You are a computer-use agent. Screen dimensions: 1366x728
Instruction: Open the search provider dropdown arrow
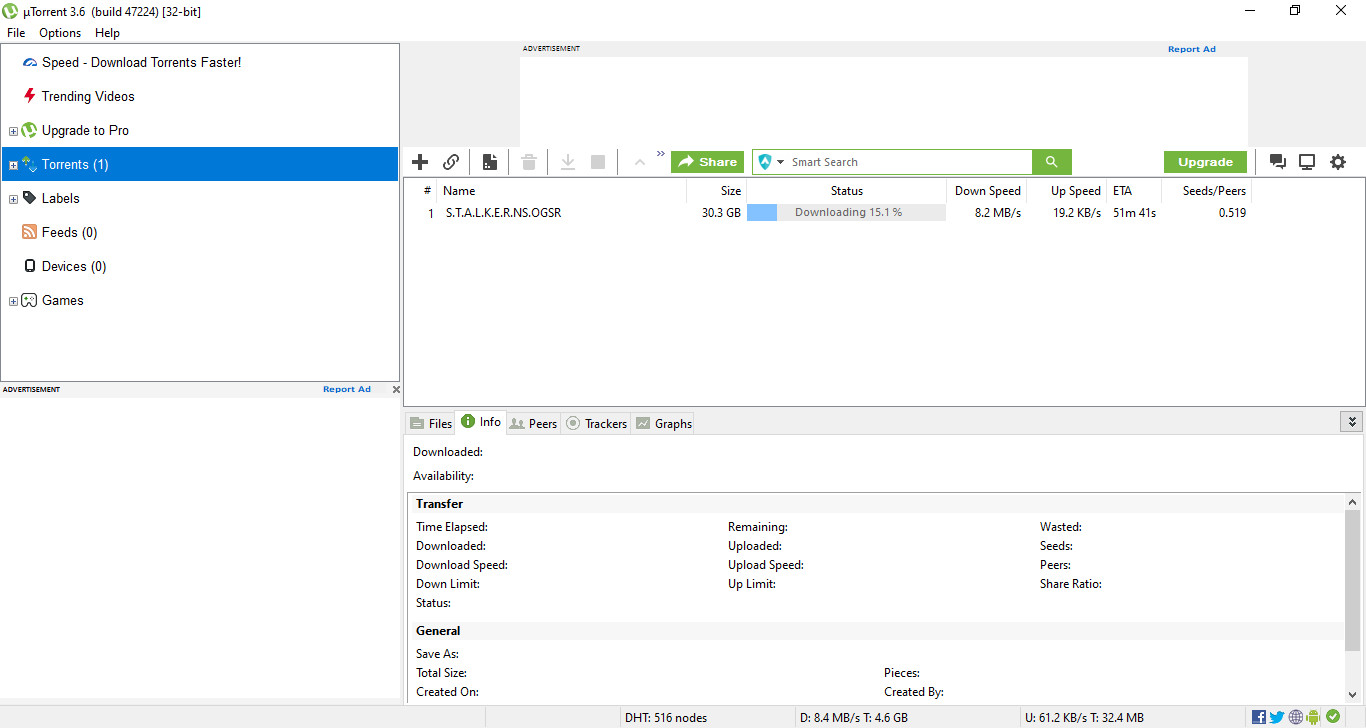point(781,162)
